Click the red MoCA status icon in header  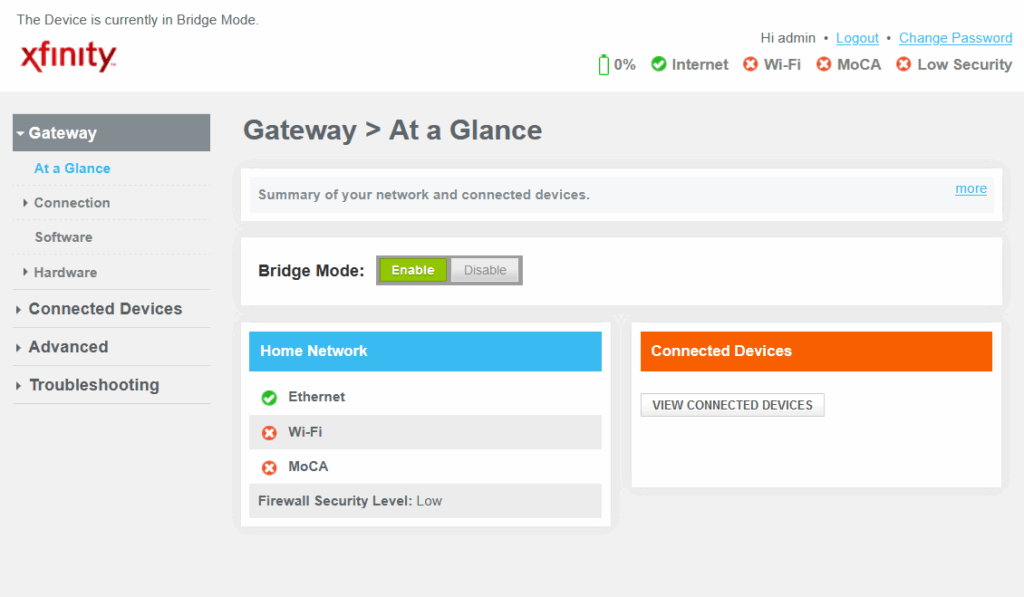(x=824, y=64)
